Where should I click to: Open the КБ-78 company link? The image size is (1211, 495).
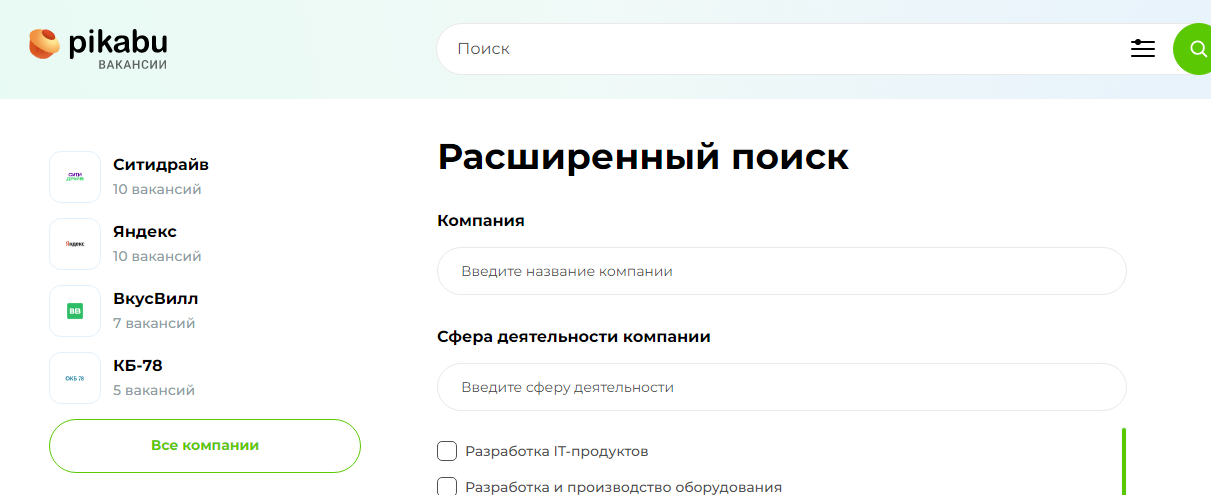(138, 366)
